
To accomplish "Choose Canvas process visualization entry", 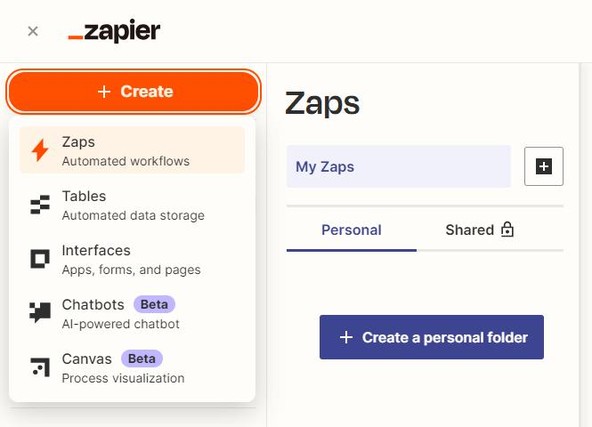I will pos(132,368).
